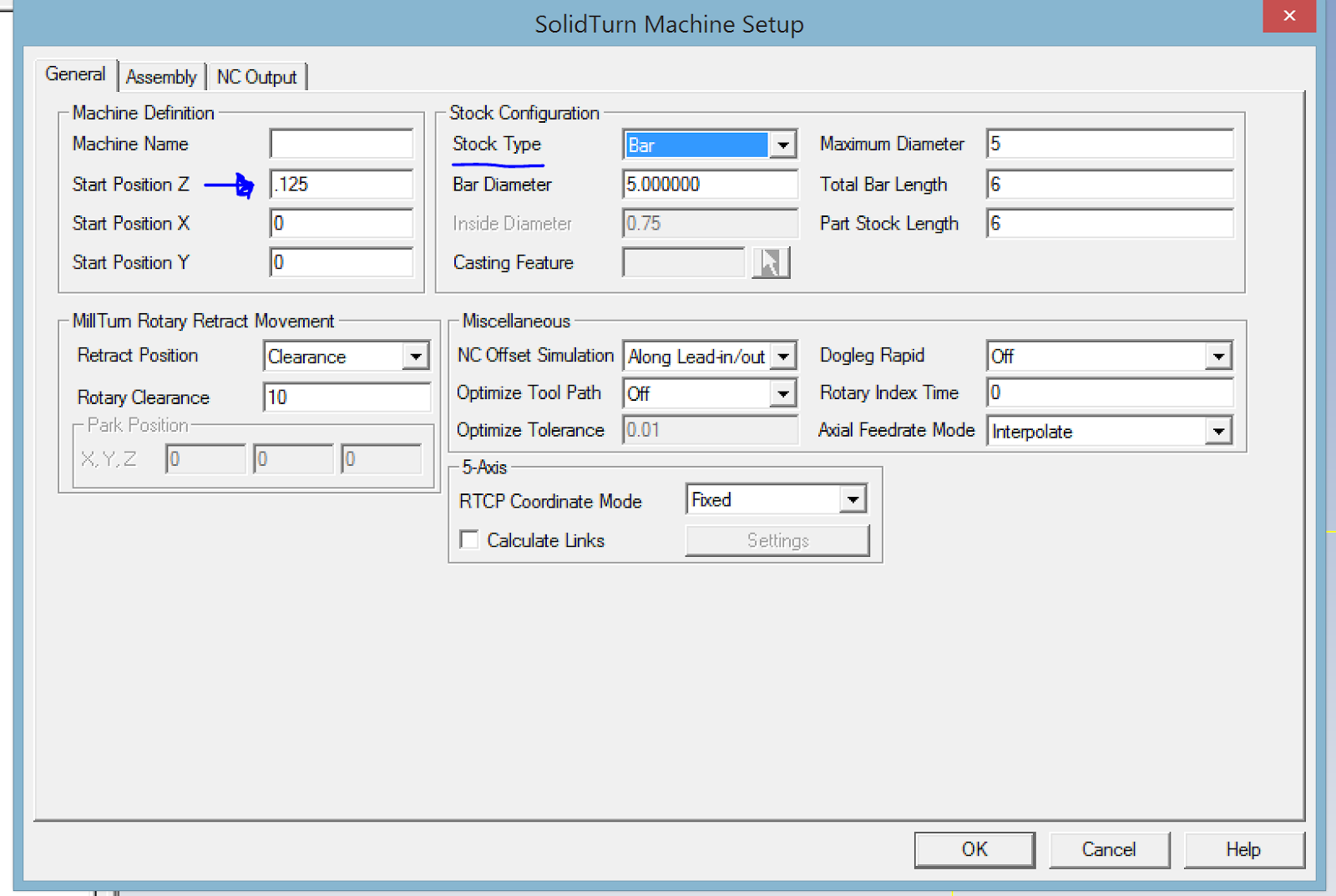The width and height of the screenshot is (1336, 896).
Task: Select the Start Position Z field
Action: coord(342,184)
